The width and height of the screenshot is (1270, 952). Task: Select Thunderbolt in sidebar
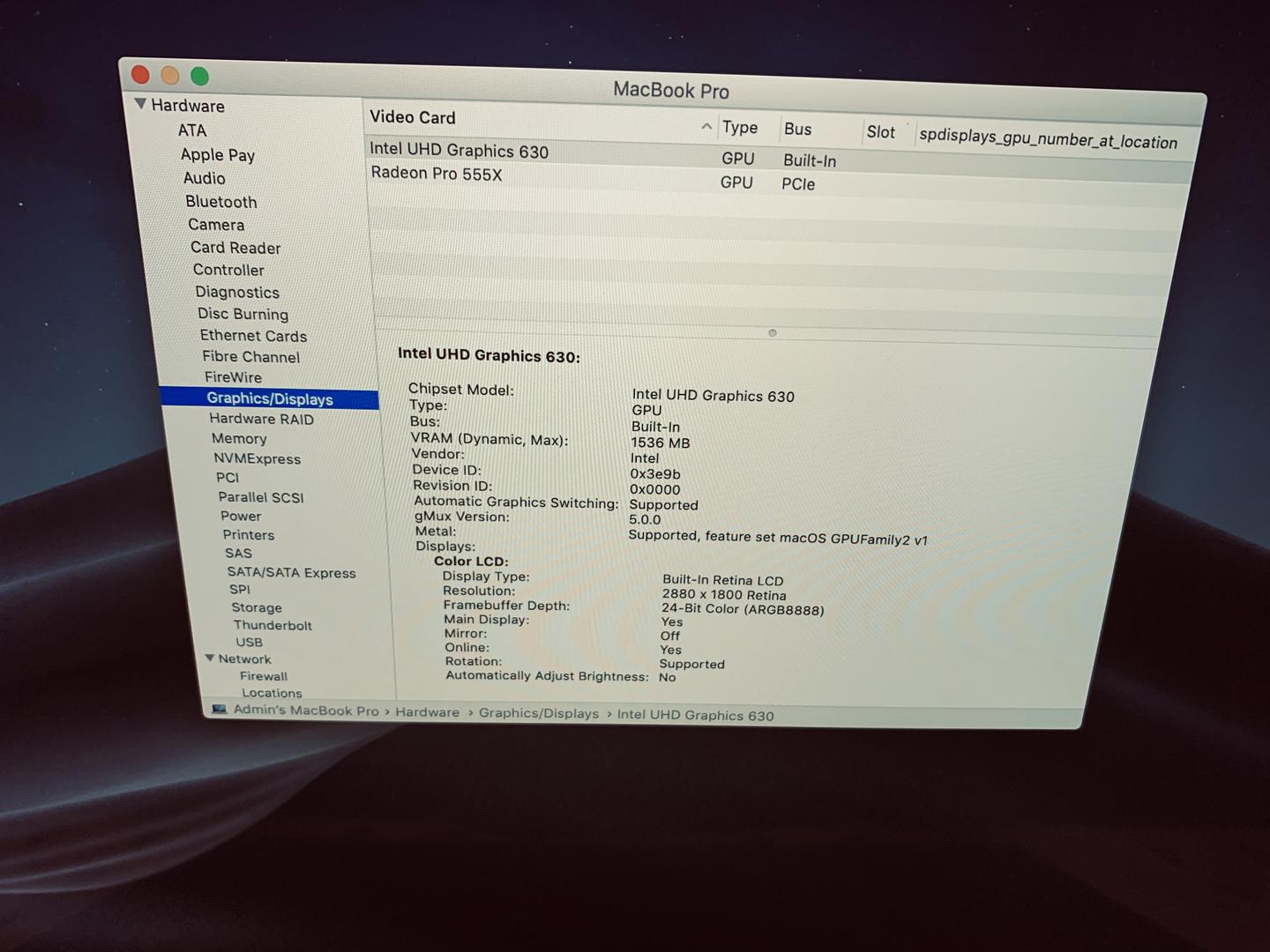click(x=273, y=625)
